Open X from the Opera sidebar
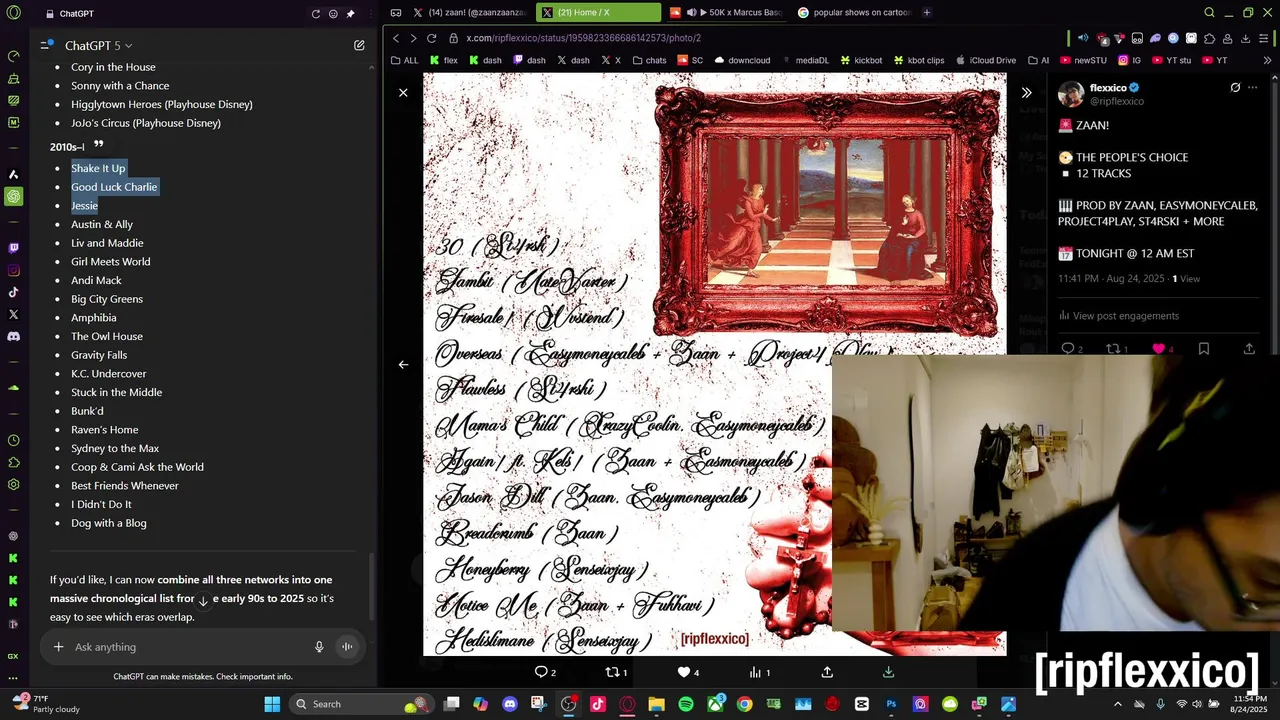 (x=13, y=314)
